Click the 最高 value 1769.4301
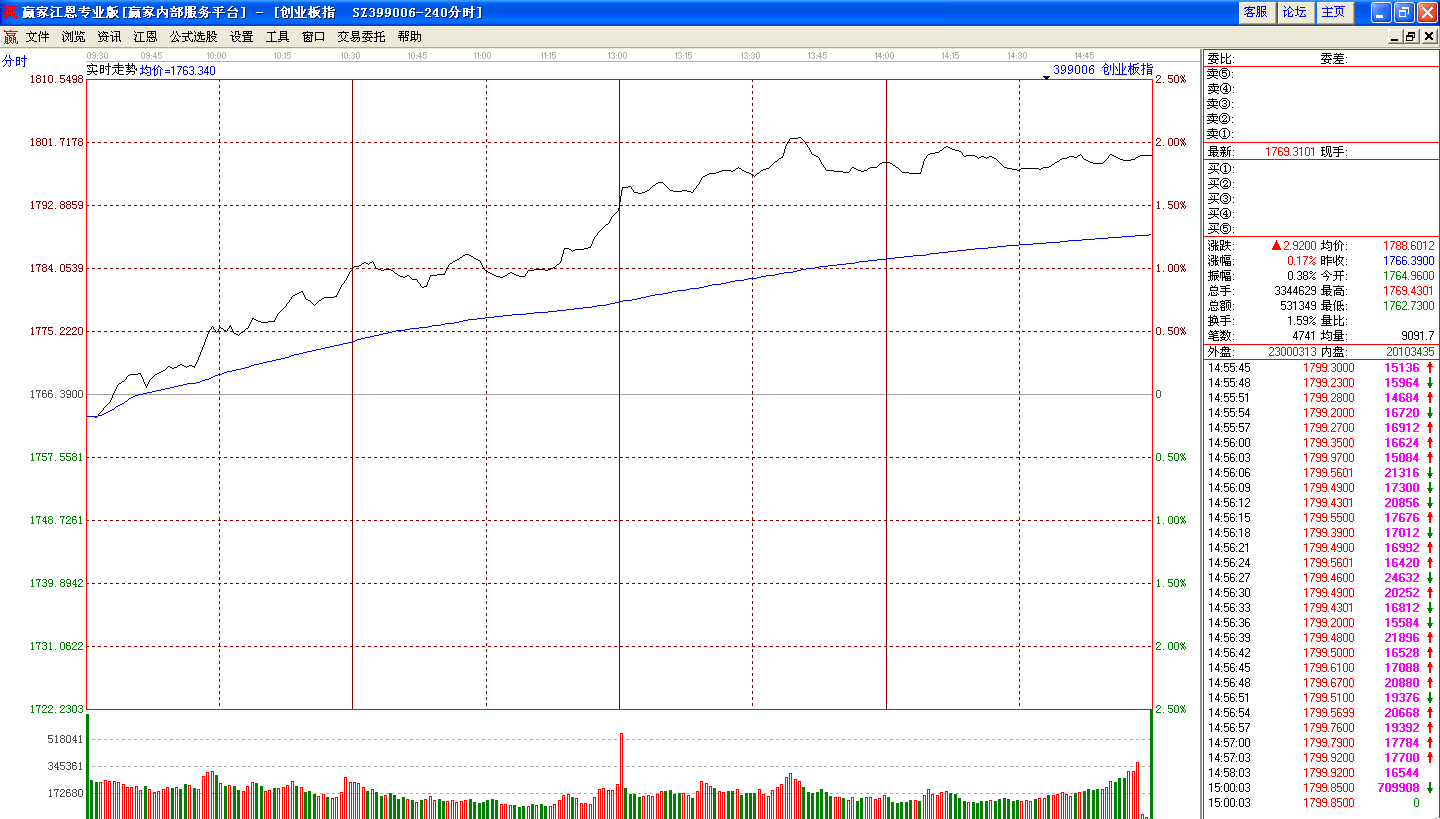1440x819 pixels. click(x=1408, y=290)
